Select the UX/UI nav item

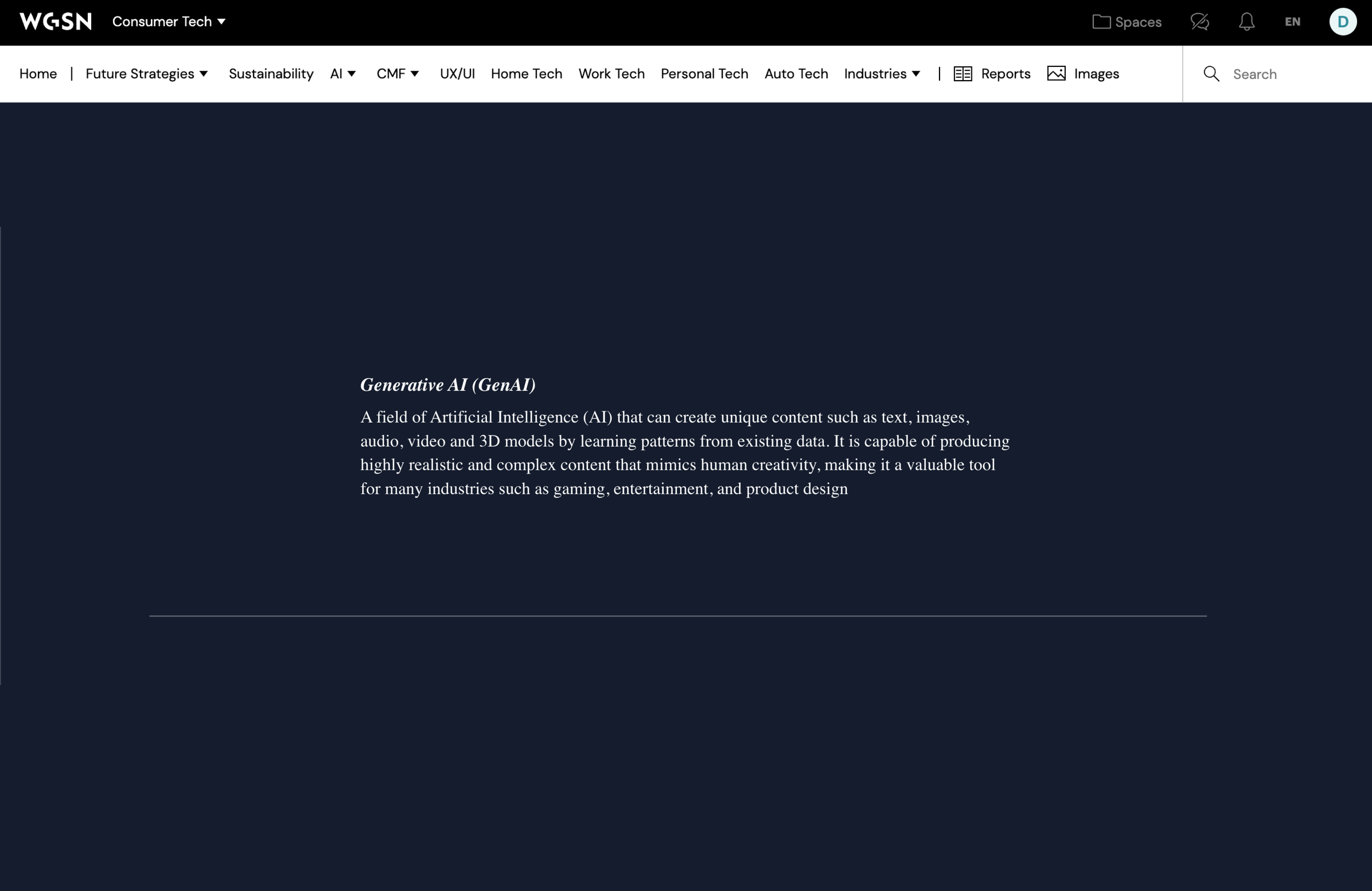[x=457, y=74]
